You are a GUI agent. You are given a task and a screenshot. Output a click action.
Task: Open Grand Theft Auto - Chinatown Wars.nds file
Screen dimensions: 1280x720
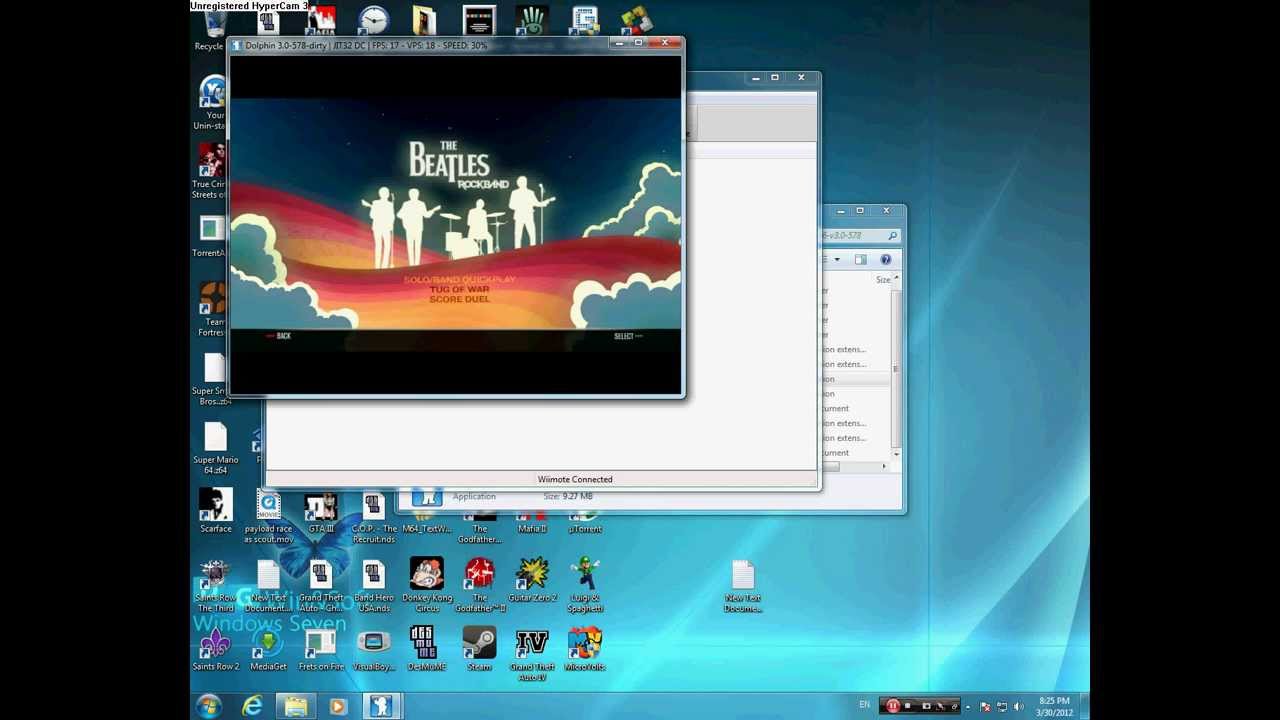[x=321, y=586]
